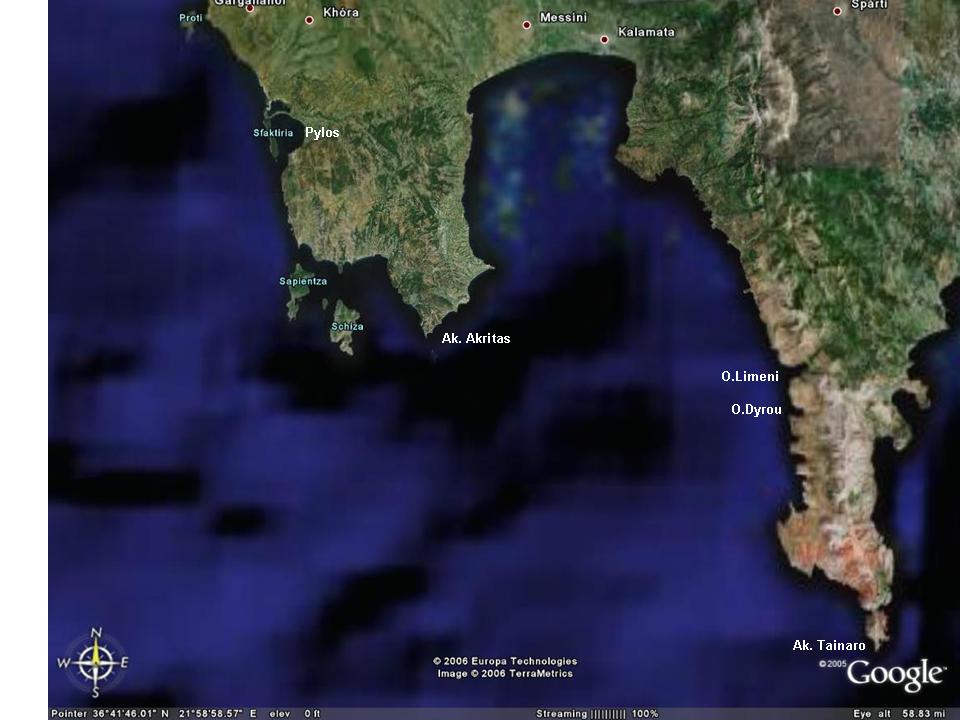Click the Proti island label
The height and width of the screenshot is (720, 960).
[x=190, y=18]
